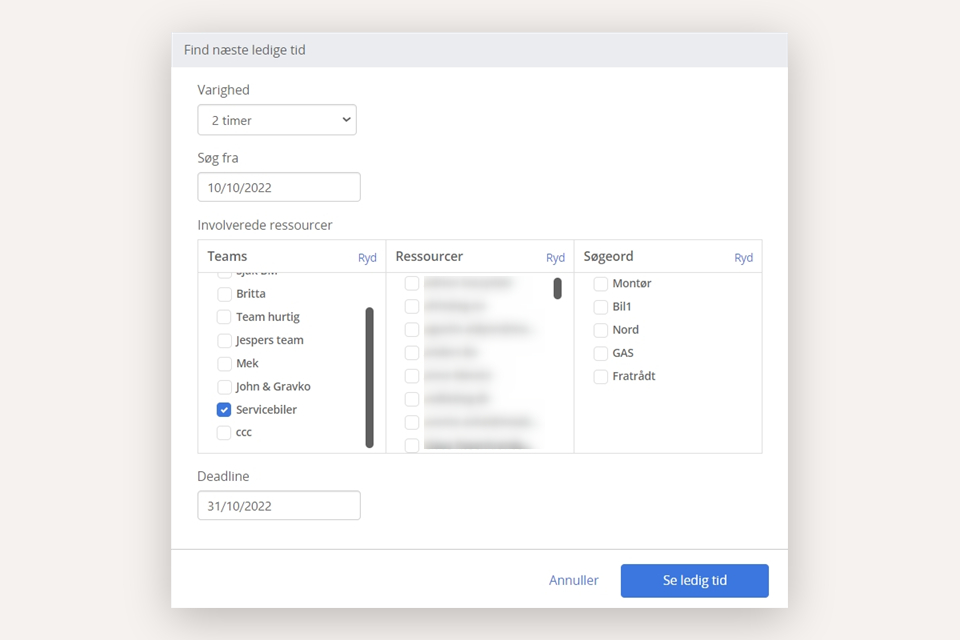The image size is (960, 640).
Task: Check the John & Gravko checkbox
Action: point(224,387)
